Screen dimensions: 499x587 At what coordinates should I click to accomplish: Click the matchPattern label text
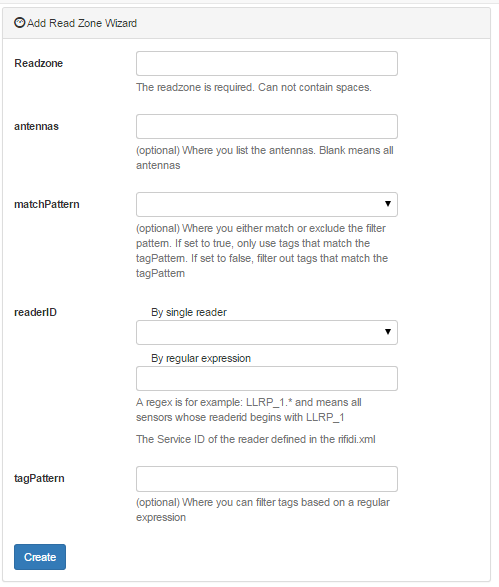click(x=47, y=204)
